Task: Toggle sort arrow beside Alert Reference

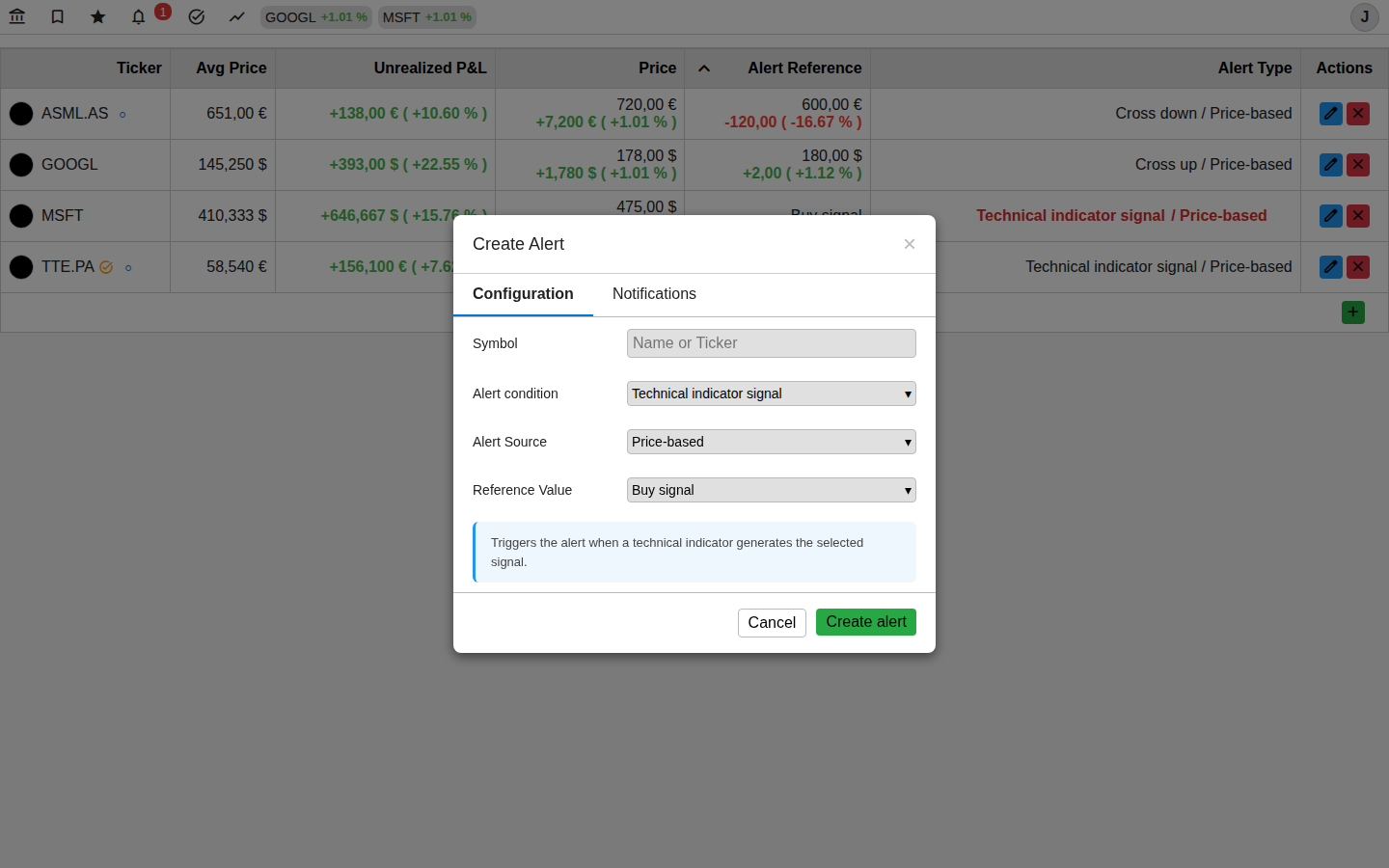Action: [704, 68]
